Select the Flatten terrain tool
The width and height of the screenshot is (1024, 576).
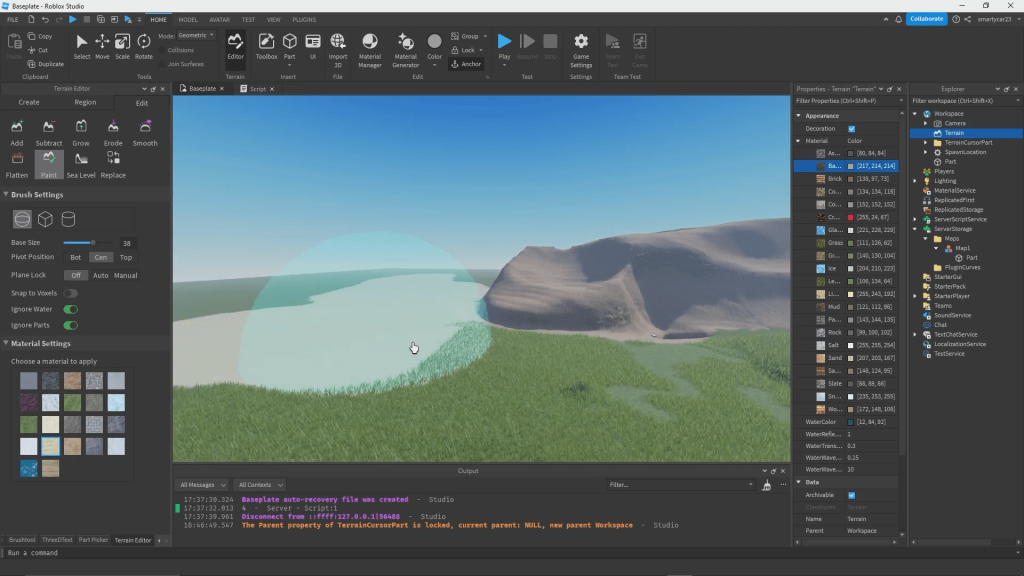coord(17,165)
